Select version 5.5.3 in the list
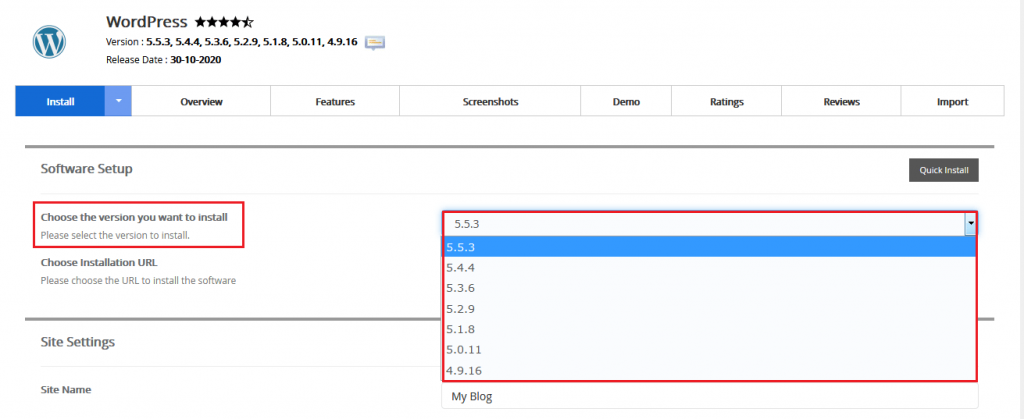 point(710,247)
